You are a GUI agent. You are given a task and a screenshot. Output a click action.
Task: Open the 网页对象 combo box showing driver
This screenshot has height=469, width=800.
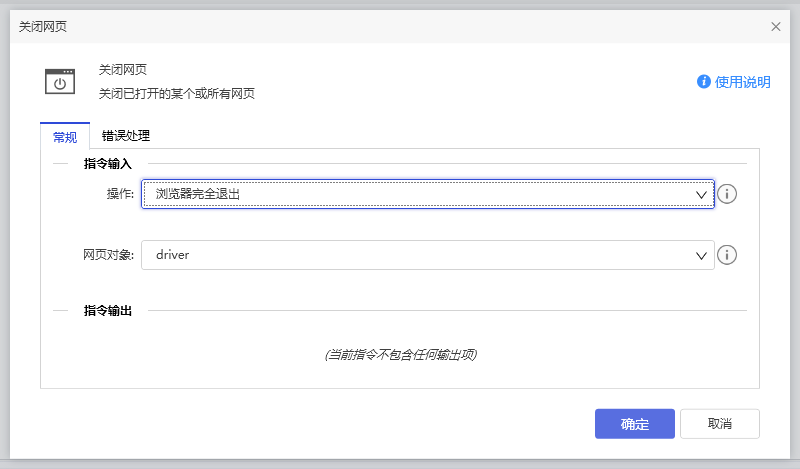[x=420, y=255]
